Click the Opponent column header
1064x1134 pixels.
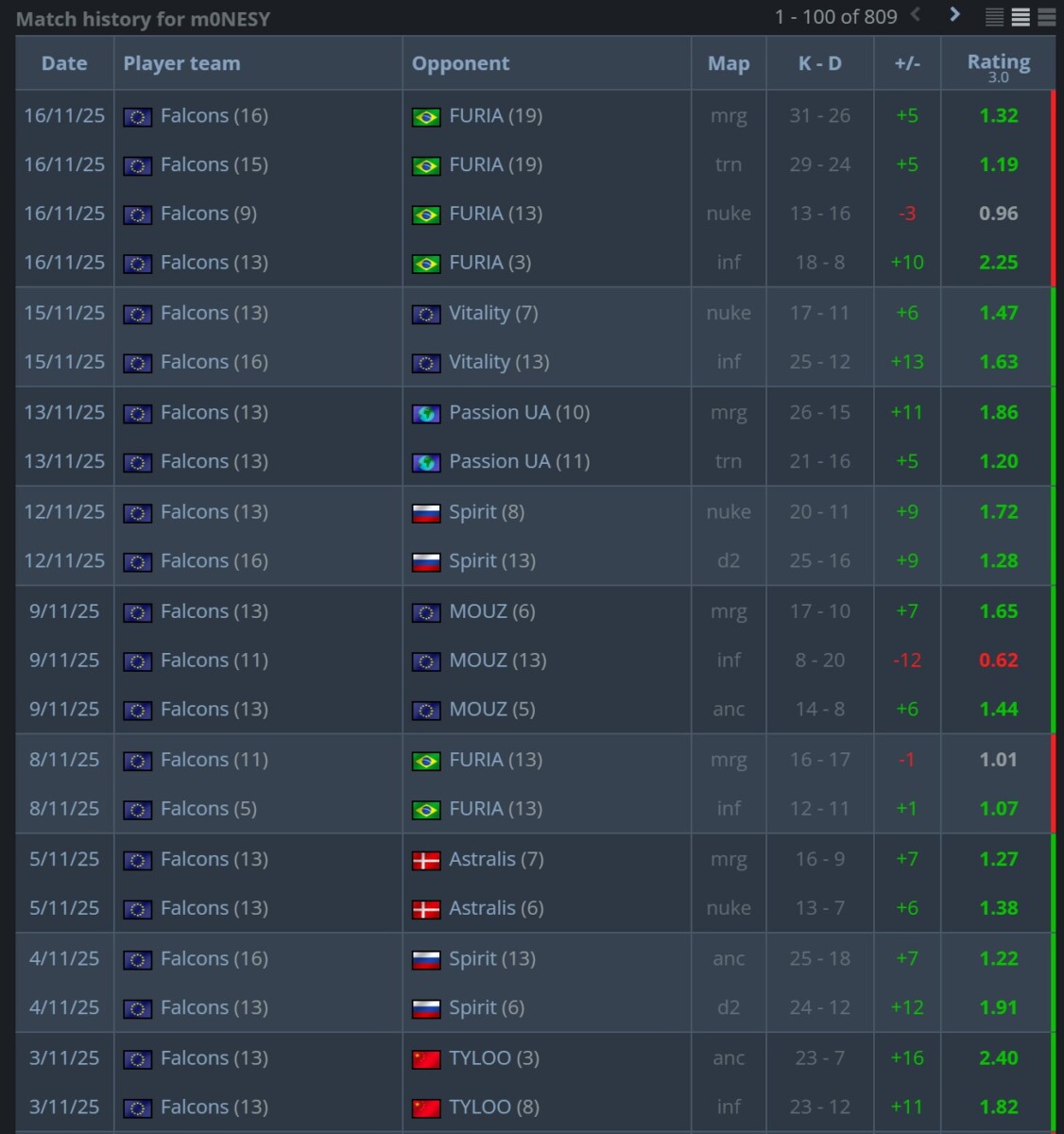(460, 63)
